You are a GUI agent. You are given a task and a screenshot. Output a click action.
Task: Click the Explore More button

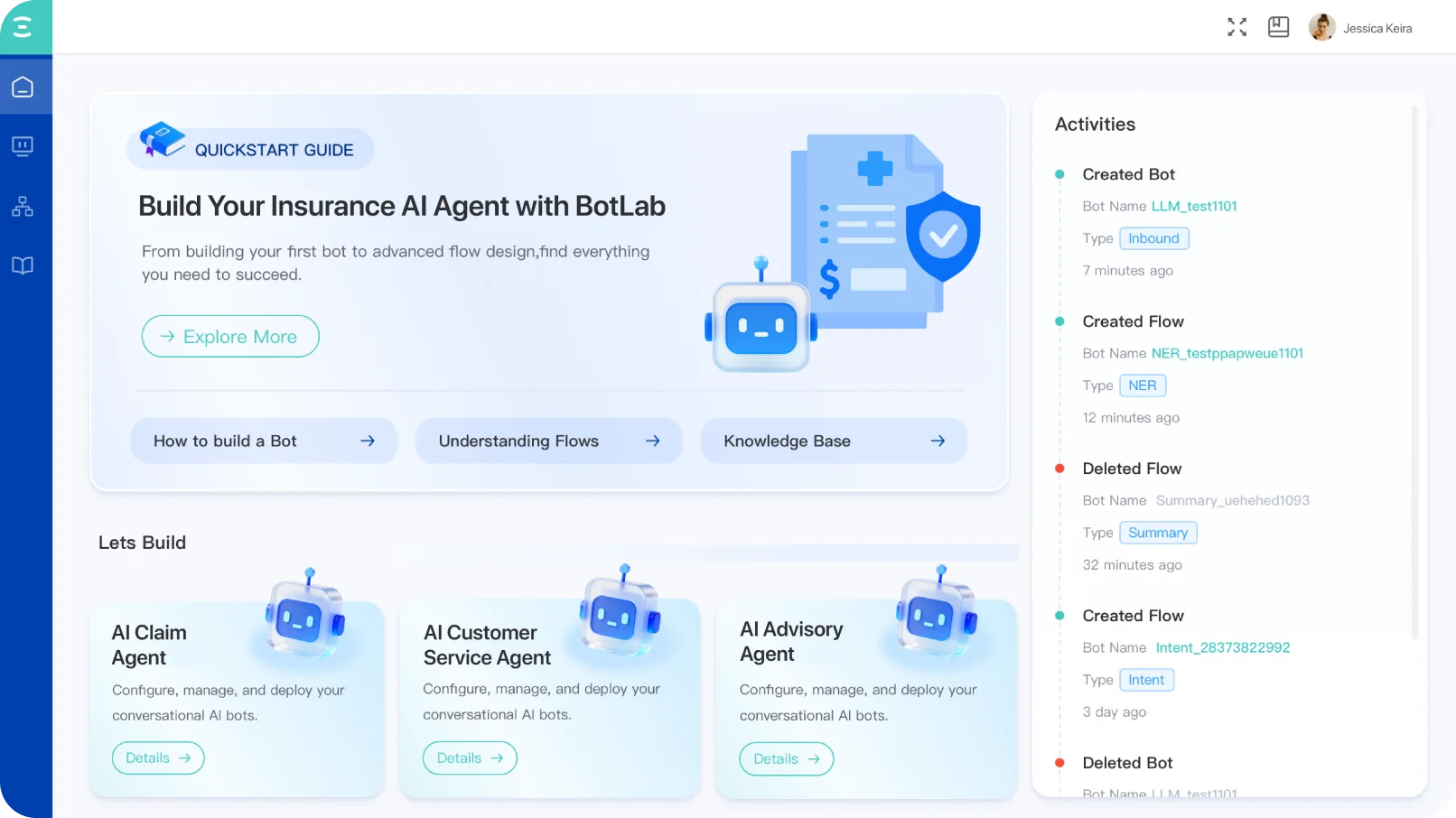(x=230, y=337)
